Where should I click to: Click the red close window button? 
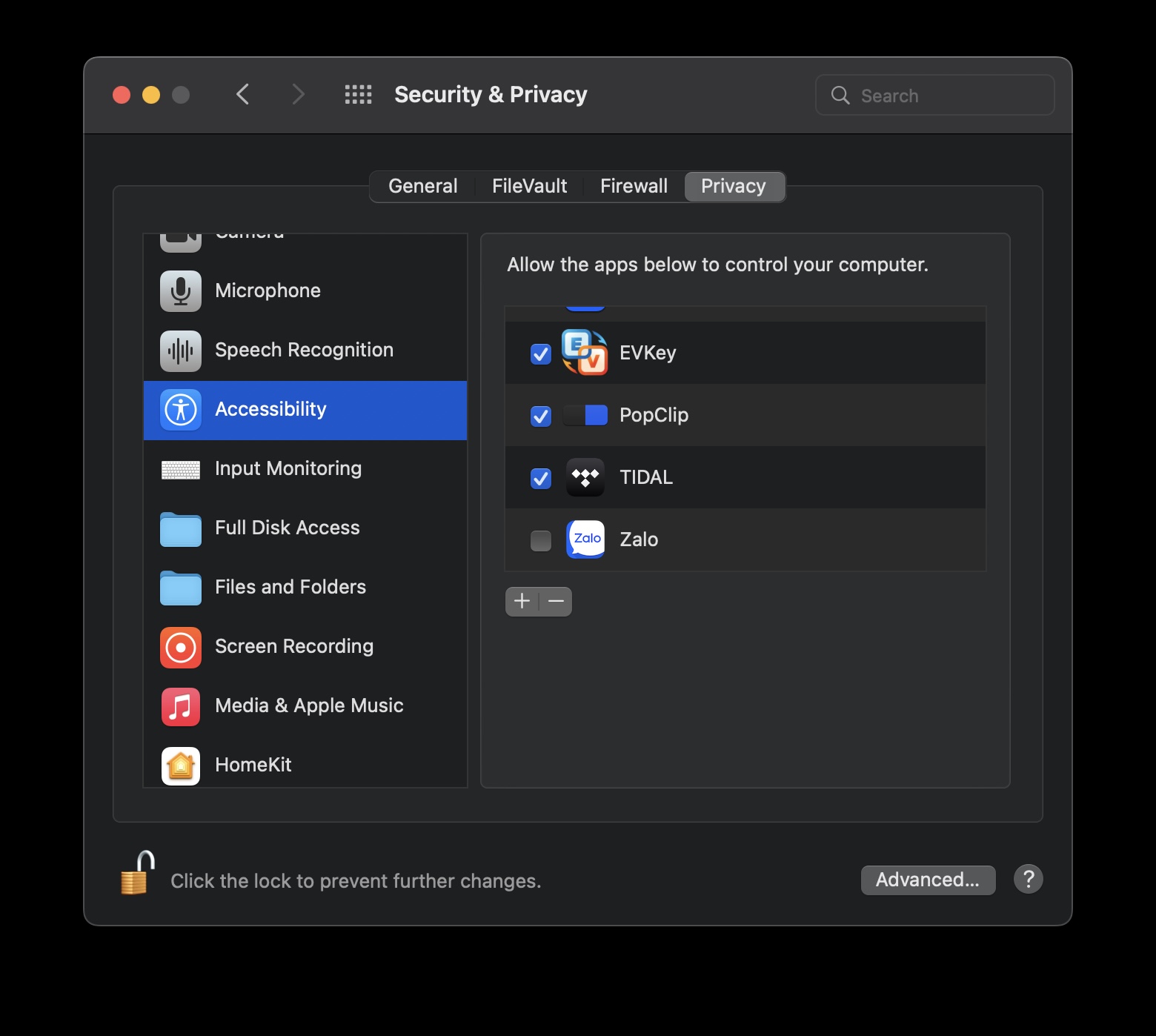[122, 95]
